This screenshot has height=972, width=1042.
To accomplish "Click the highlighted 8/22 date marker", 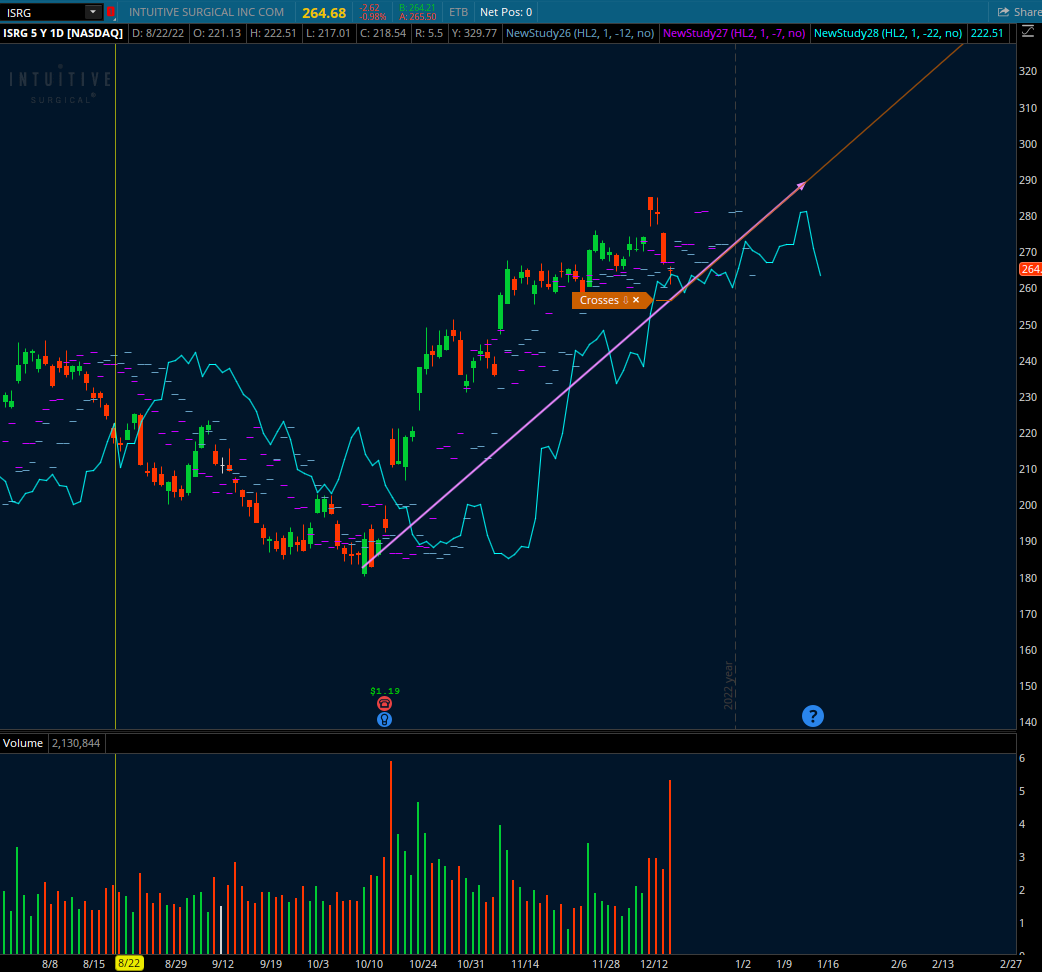I will click(129, 963).
